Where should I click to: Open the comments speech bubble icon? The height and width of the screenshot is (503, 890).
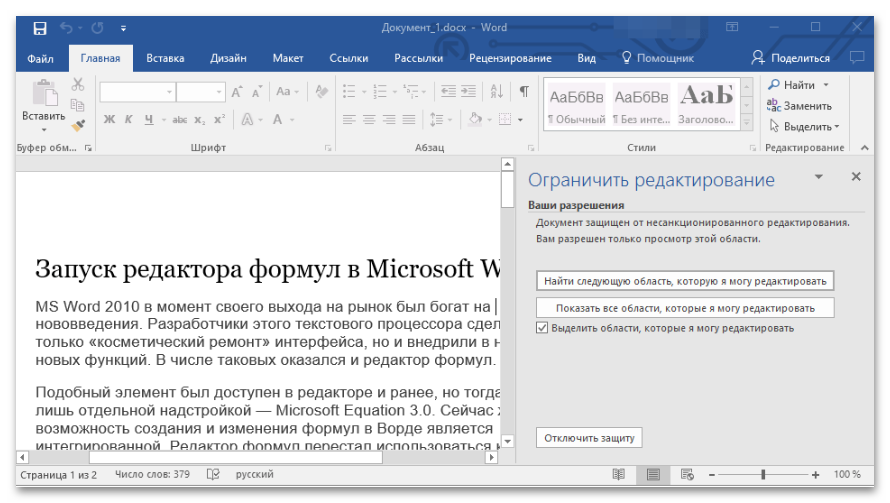tap(857, 57)
